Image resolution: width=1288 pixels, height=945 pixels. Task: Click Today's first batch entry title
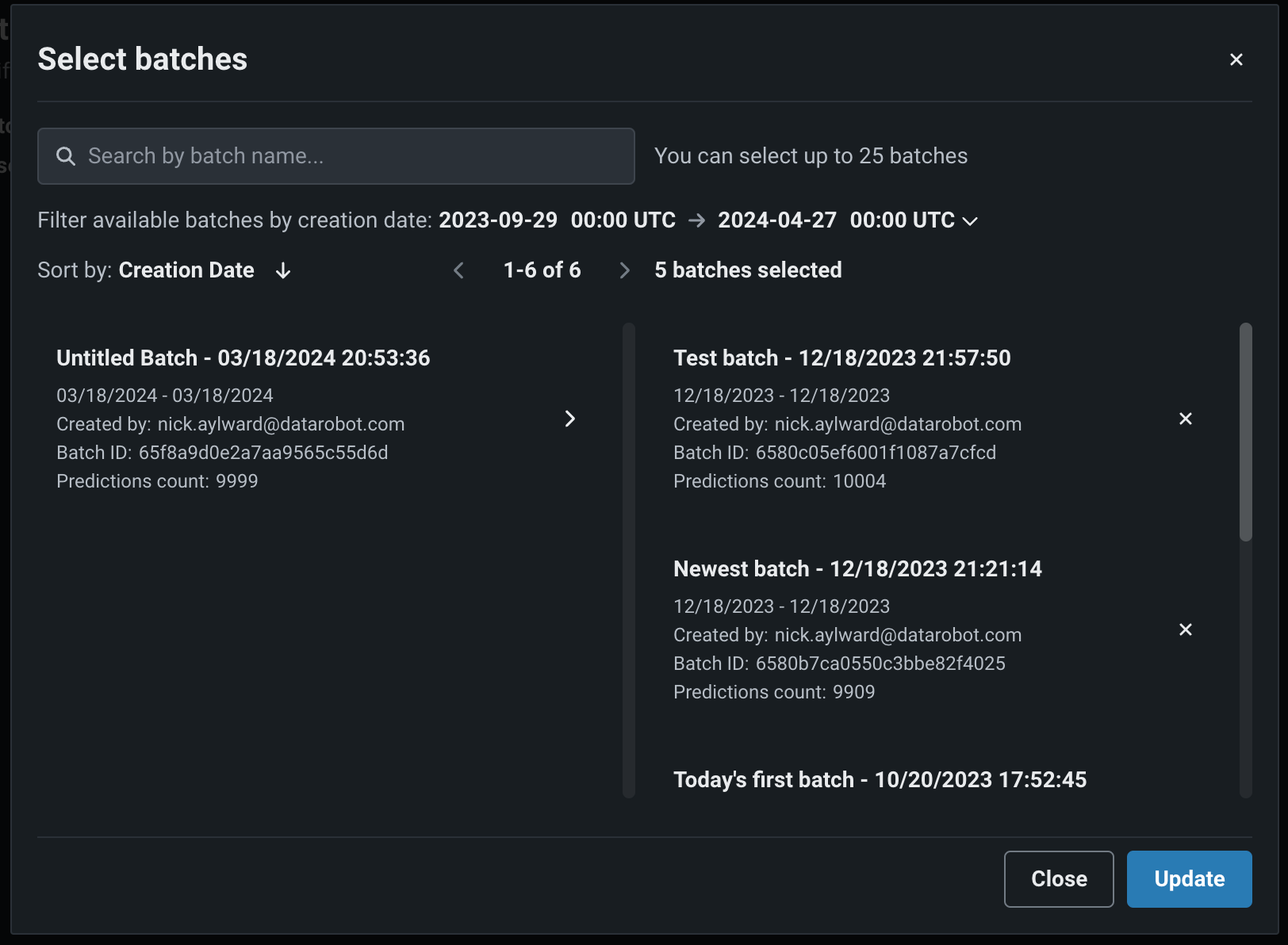point(880,780)
